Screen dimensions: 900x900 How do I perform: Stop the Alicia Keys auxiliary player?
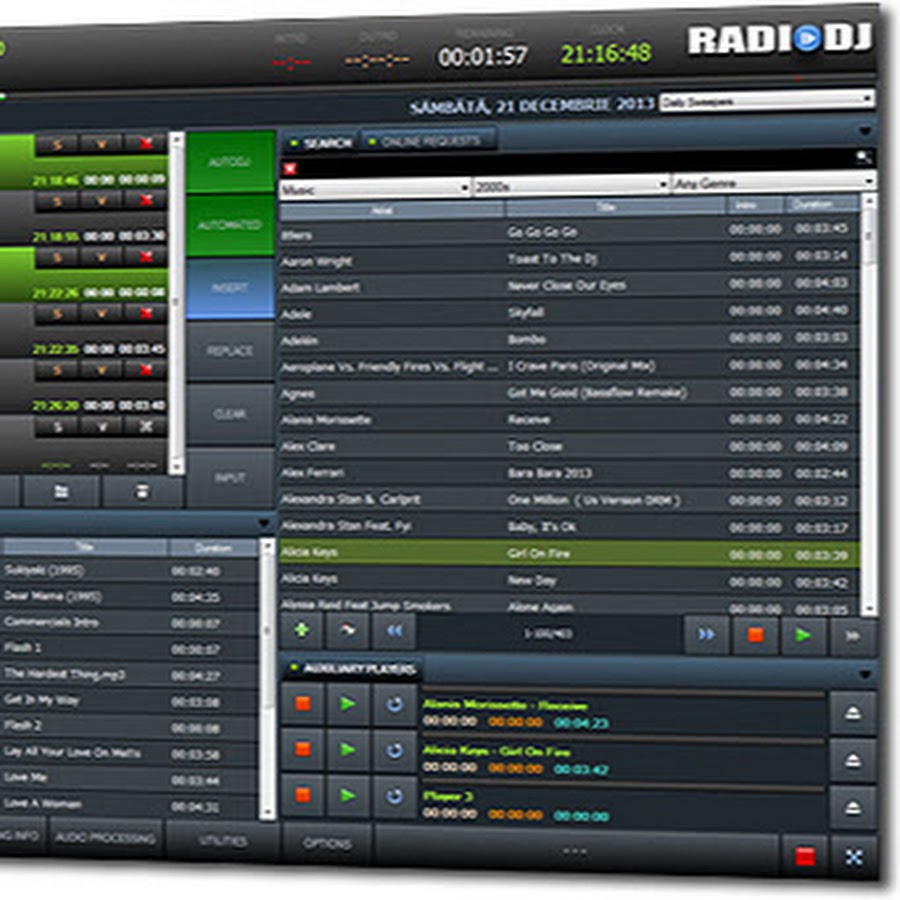pyautogui.click(x=302, y=749)
